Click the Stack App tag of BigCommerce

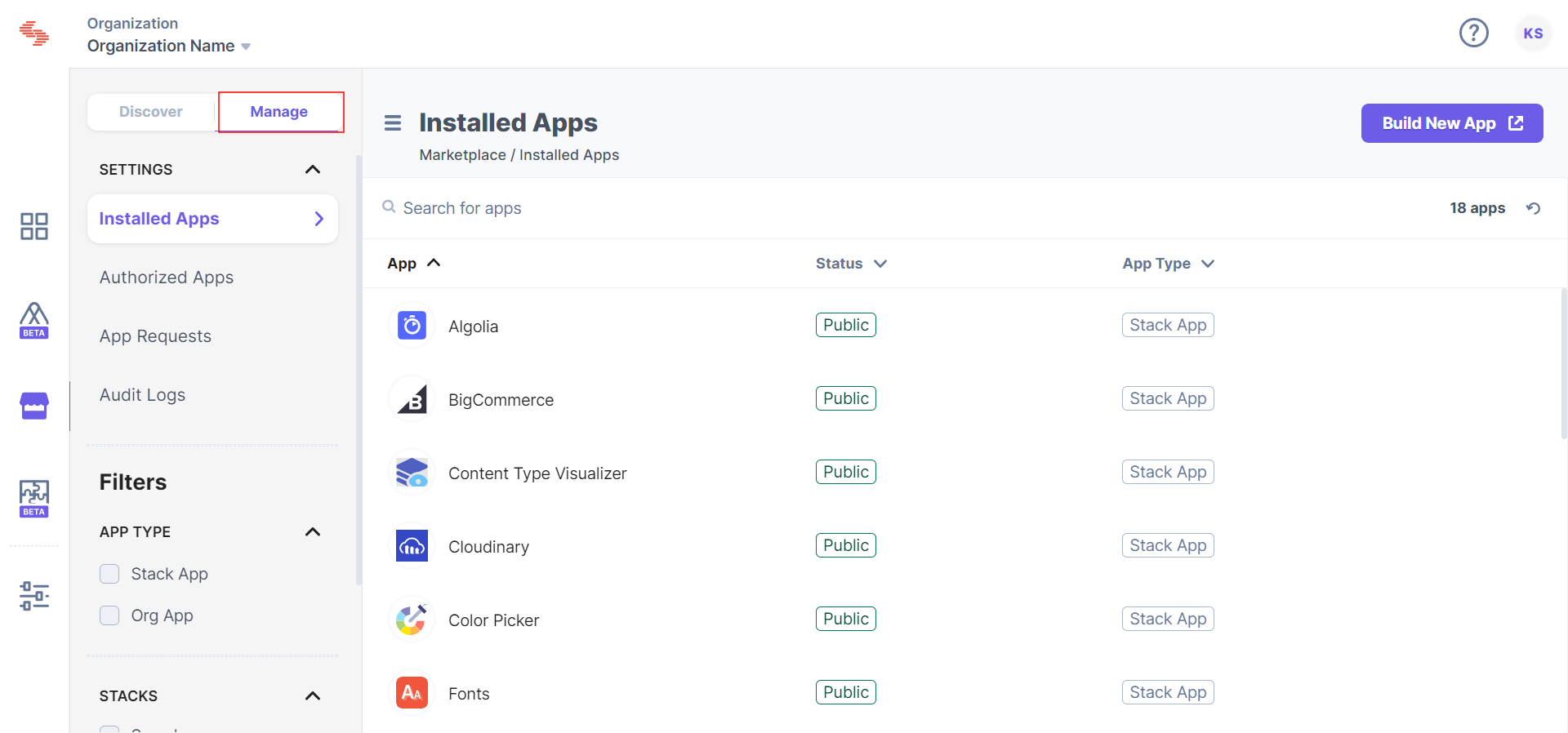point(1168,398)
